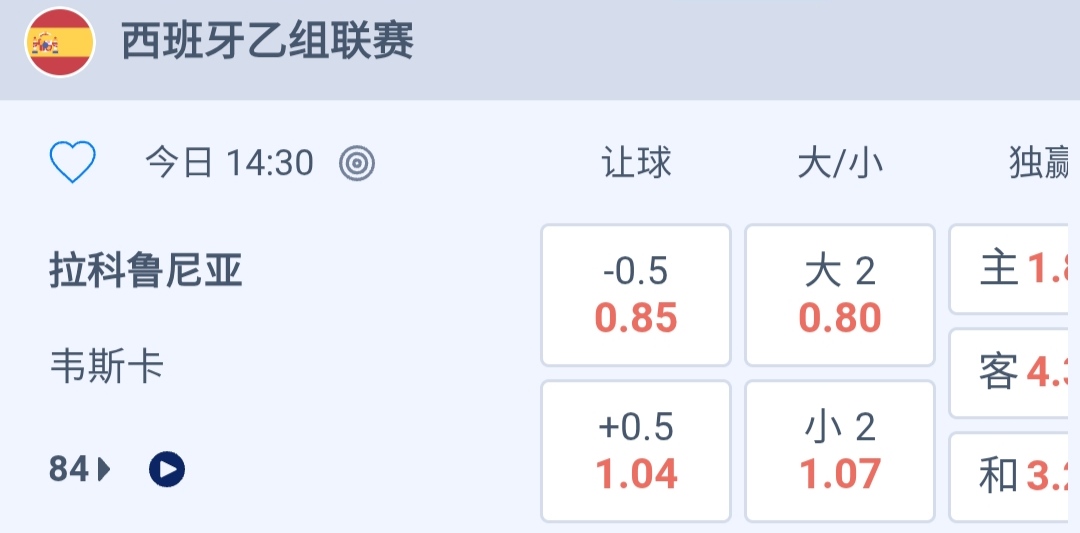The width and height of the screenshot is (1080, 533).
Task: Collapse the 西班牙乙组联赛 league header
Action: click(268, 43)
